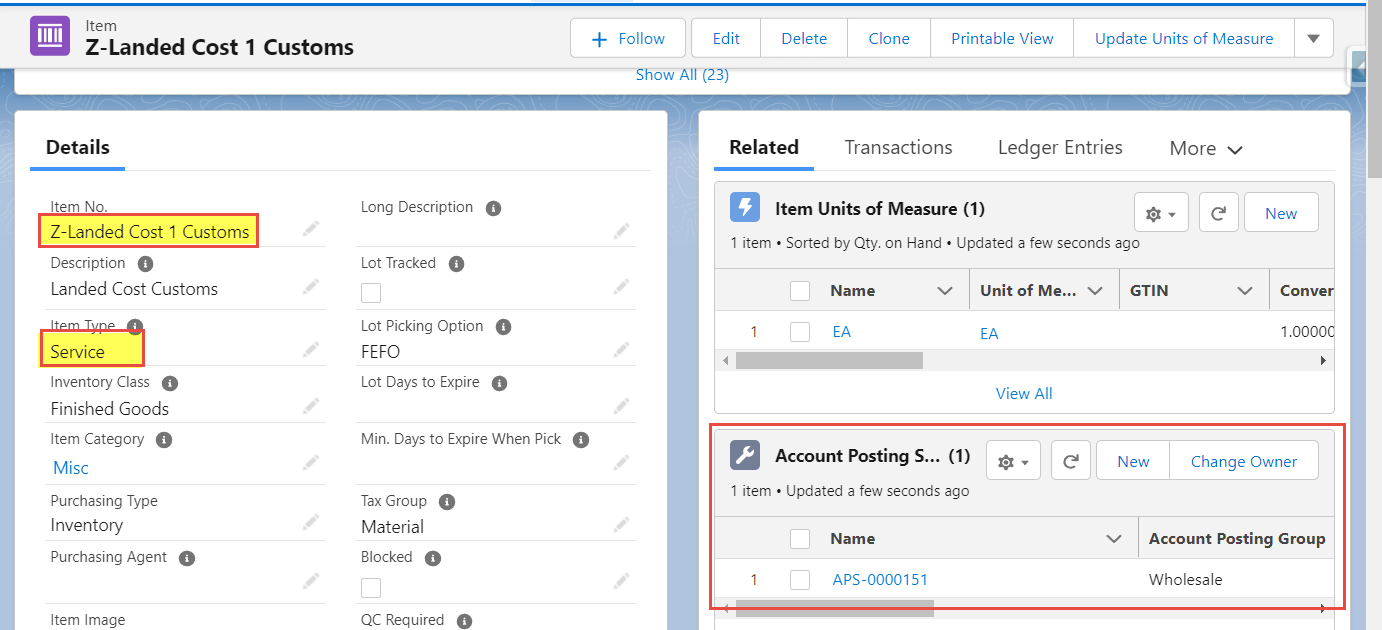This screenshot has width=1382, height=630.
Task: Edit Lot Tracked pencil icon
Action: click(x=622, y=287)
